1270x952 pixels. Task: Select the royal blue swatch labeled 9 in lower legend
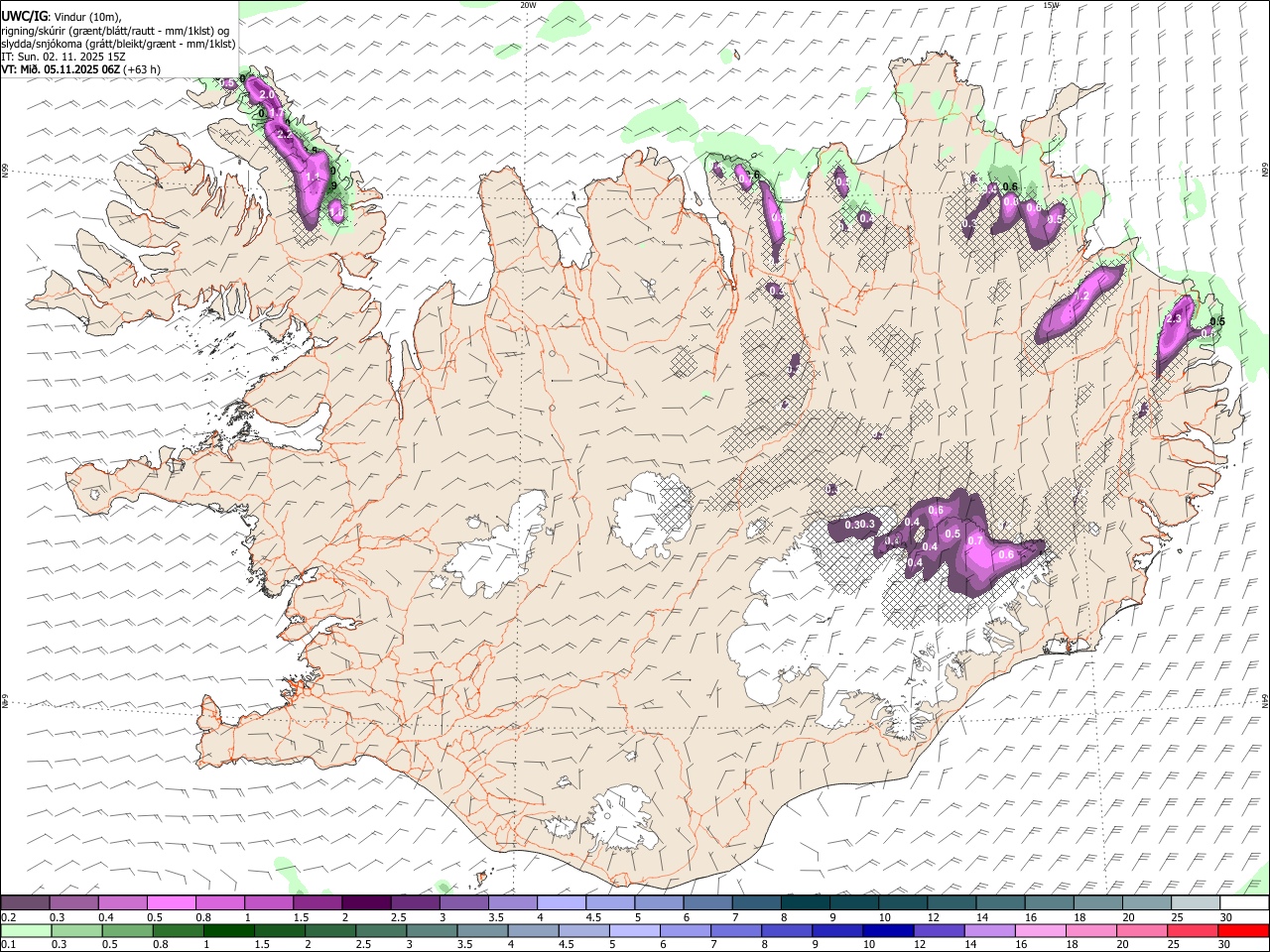[836, 930]
